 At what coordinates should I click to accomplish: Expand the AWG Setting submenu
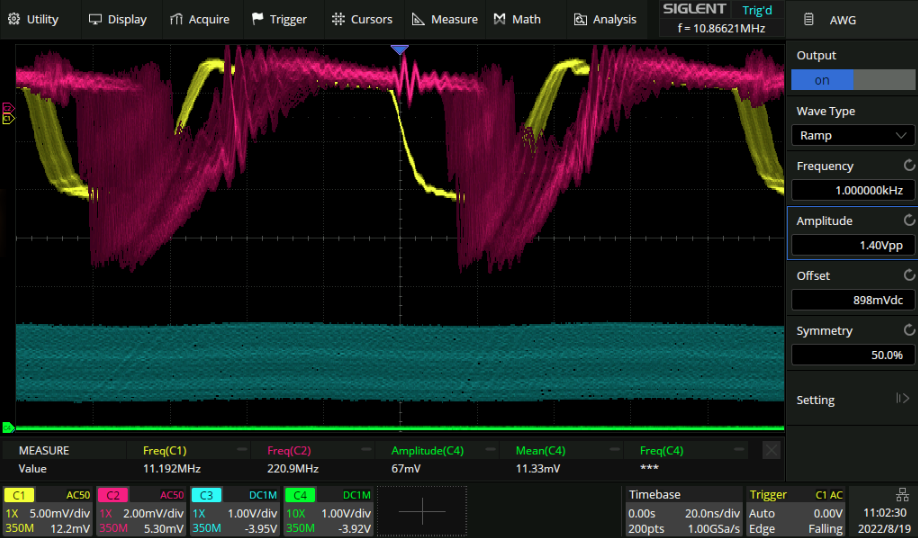coord(851,400)
